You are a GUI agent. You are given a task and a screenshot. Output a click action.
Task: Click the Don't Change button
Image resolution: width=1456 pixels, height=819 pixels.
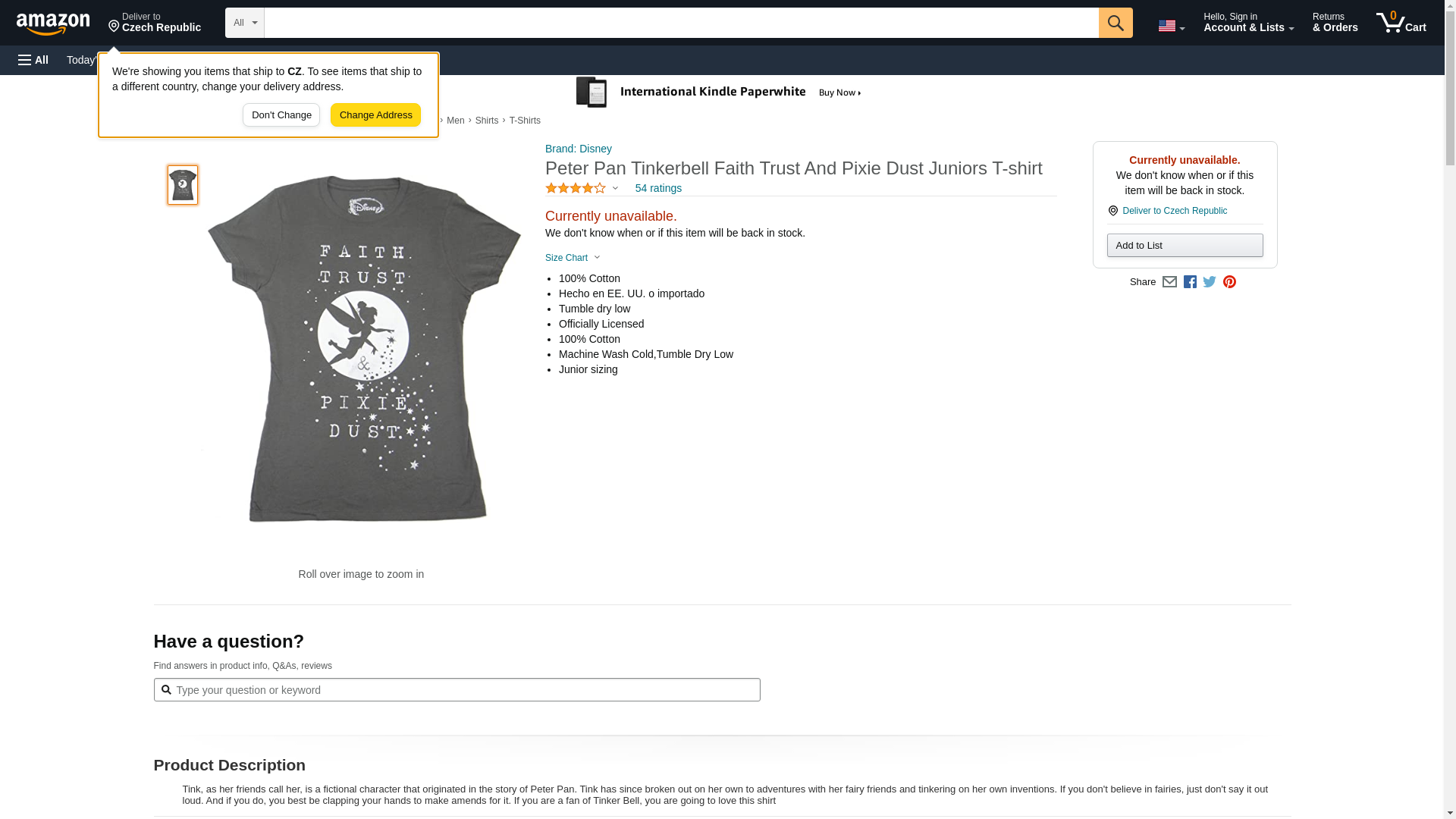[x=281, y=115]
